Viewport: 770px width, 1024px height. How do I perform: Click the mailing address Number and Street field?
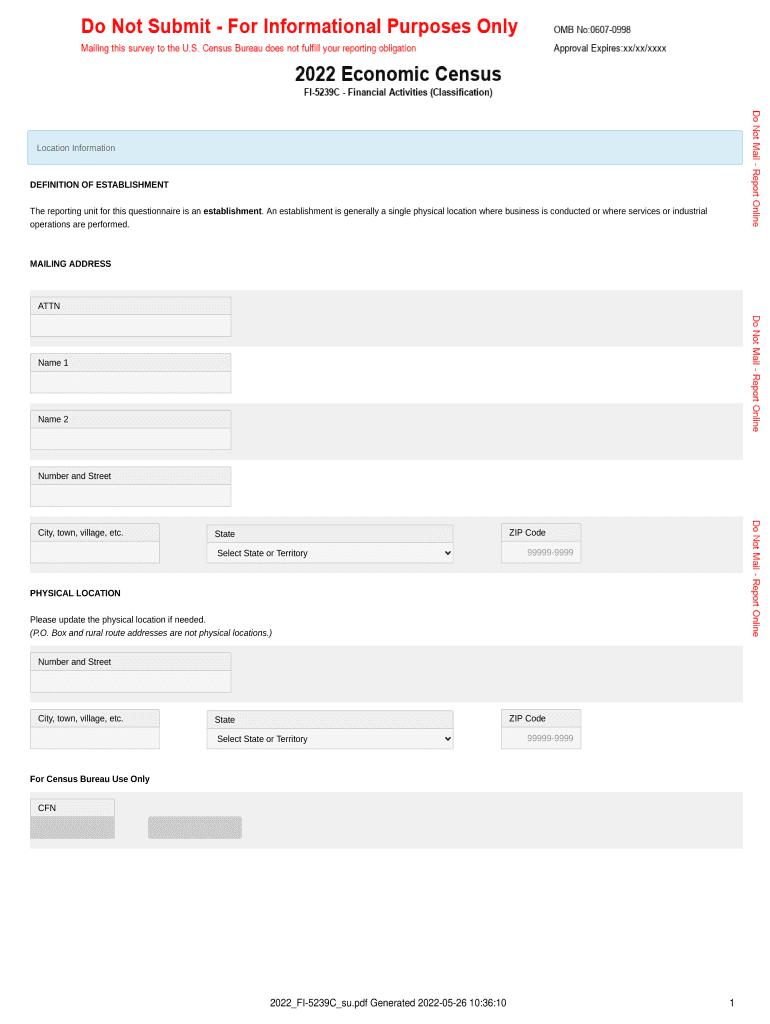[130, 496]
